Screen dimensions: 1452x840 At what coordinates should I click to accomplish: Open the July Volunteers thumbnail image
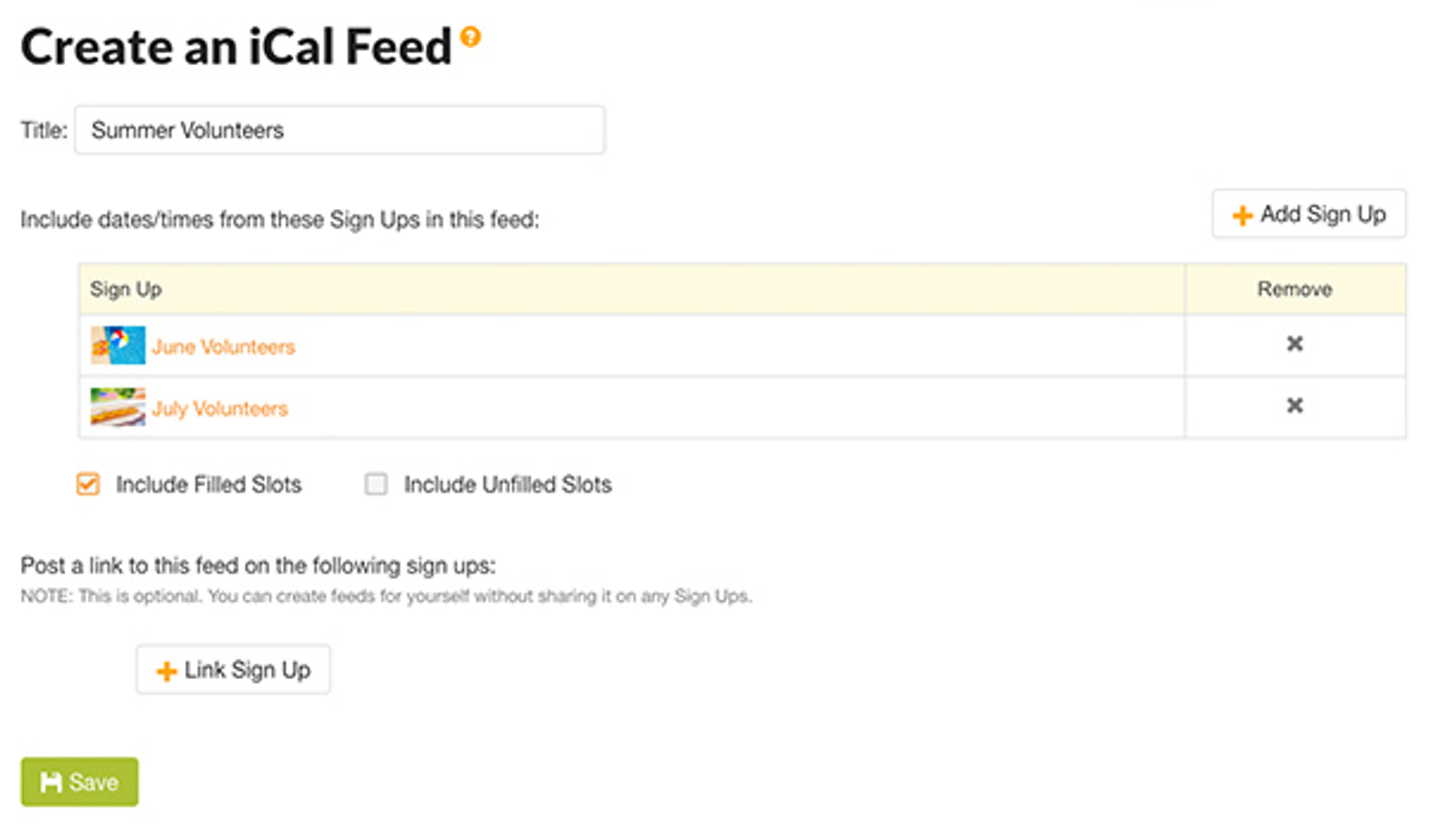click(x=118, y=407)
